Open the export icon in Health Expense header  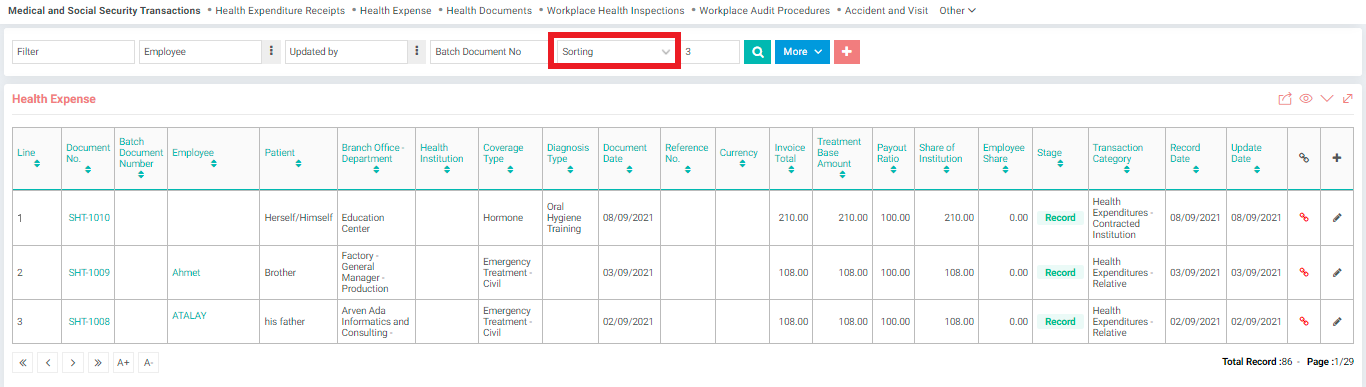pos(1285,99)
